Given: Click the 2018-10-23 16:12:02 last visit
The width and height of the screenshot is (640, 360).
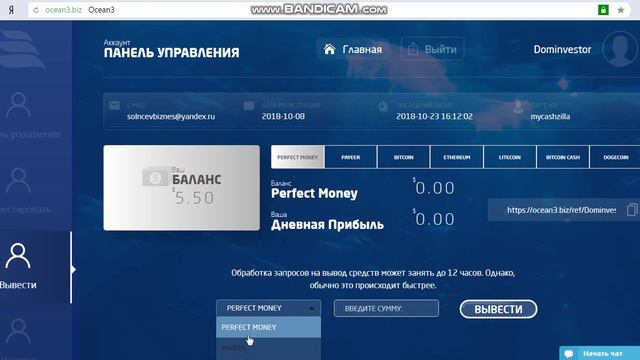Looking at the screenshot, I should click(x=434, y=116).
